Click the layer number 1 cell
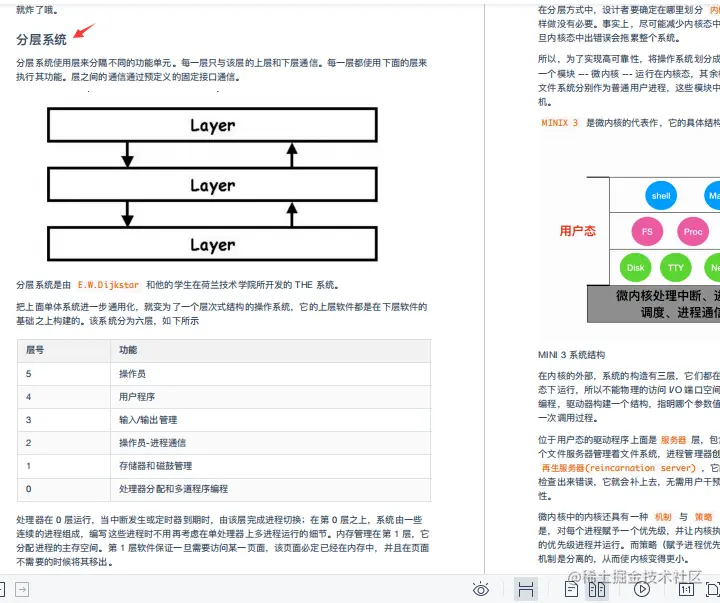The height and width of the screenshot is (603, 720). [x=63, y=466]
